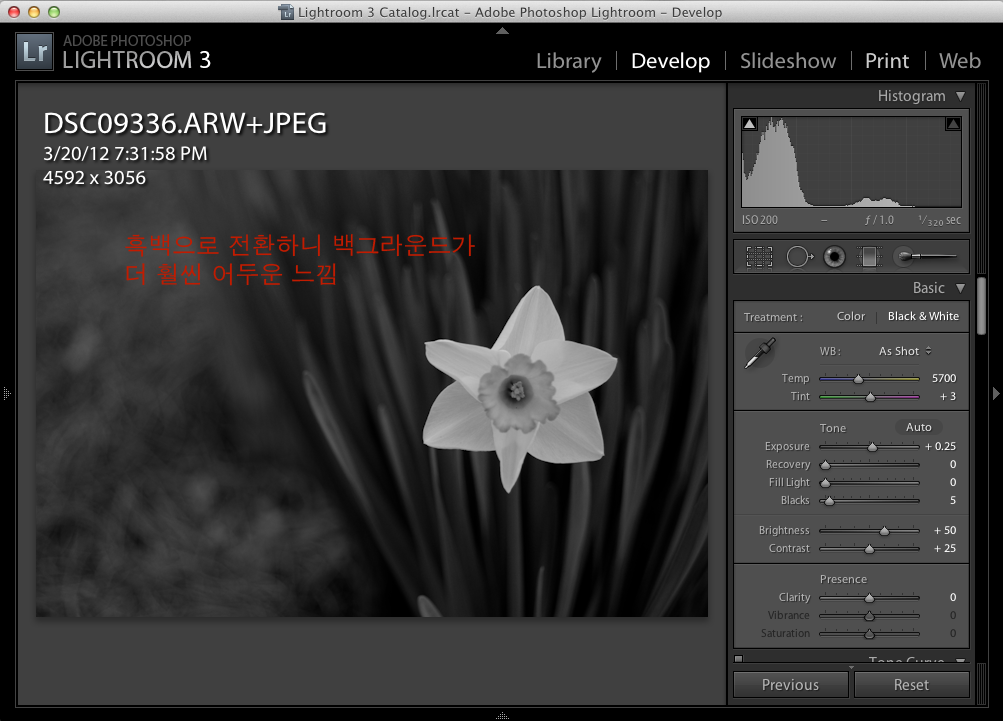1003x721 pixels.
Task: Toggle shadow clipping indicator in histogram
Action: click(750, 124)
